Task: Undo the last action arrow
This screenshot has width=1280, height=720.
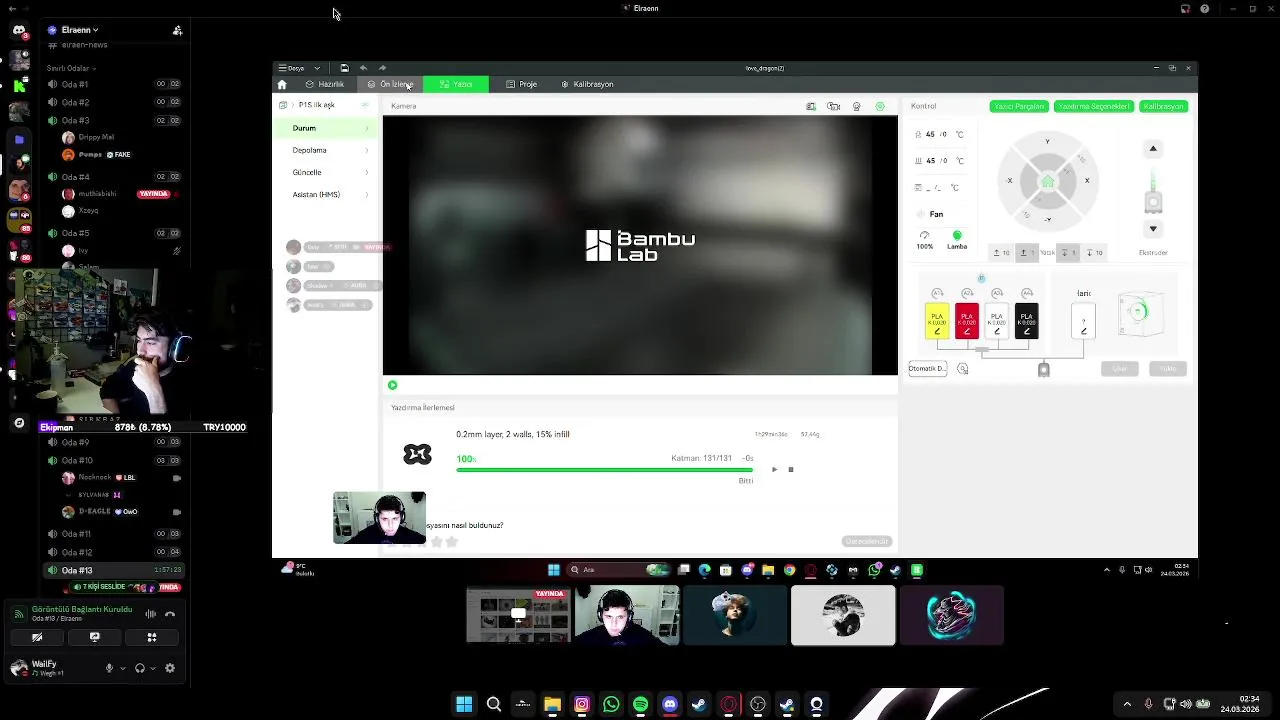Action: tap(363, 68)
